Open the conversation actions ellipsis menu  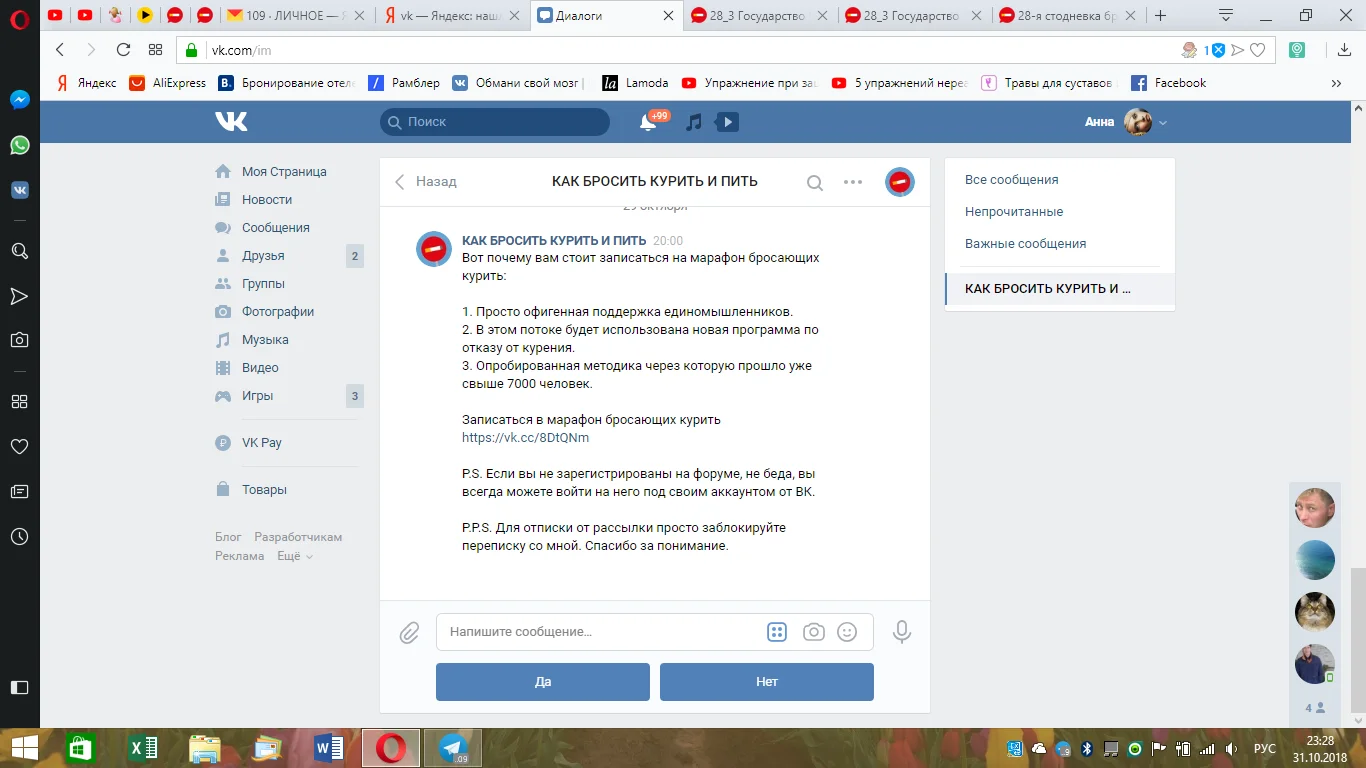853,182
